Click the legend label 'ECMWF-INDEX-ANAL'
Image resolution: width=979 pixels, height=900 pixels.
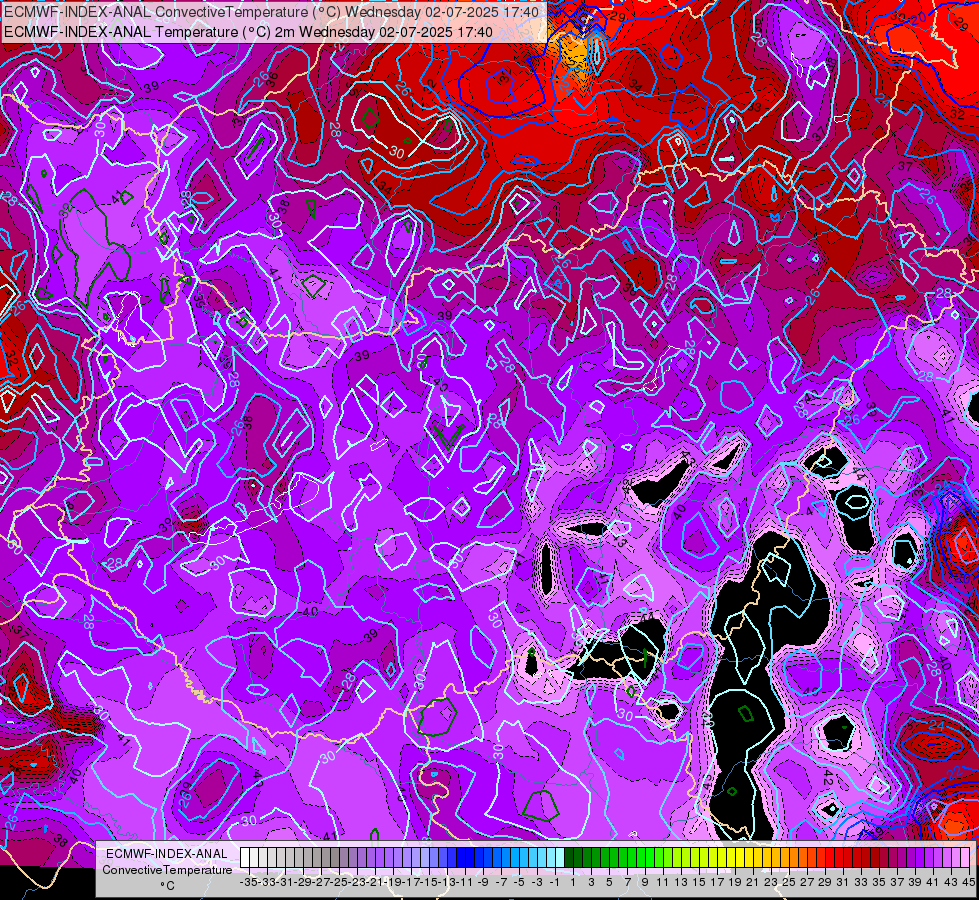(x=167, y=854)
